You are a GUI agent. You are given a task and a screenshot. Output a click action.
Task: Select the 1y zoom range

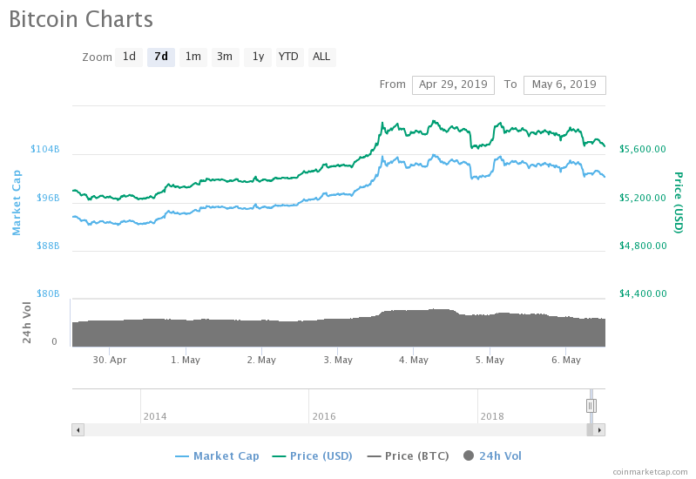click(258, 57)
